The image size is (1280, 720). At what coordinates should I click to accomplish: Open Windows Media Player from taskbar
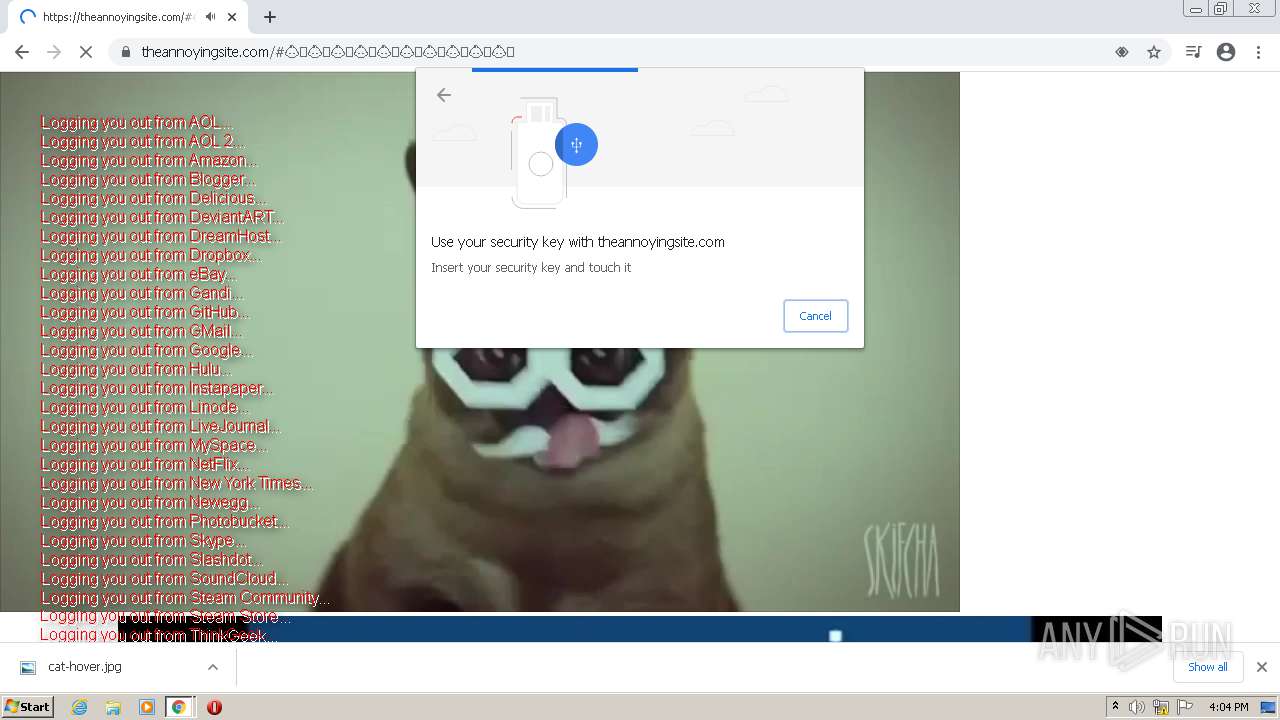pos(147,707)
